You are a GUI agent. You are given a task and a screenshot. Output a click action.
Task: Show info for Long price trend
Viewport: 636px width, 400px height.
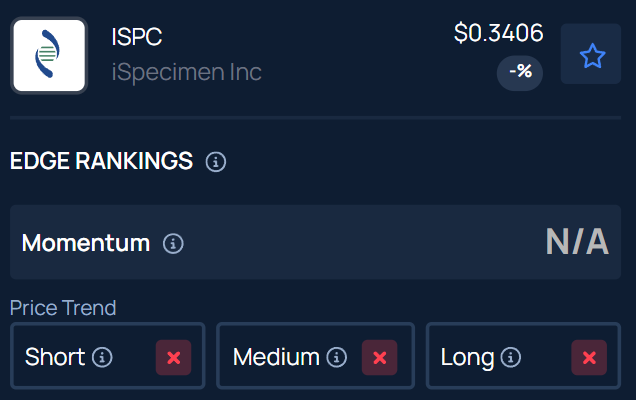(x=511, y=357)
